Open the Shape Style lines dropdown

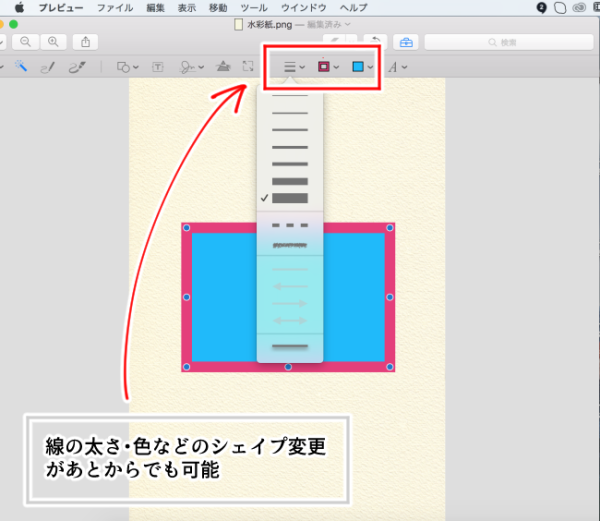[x=294, y=67]
